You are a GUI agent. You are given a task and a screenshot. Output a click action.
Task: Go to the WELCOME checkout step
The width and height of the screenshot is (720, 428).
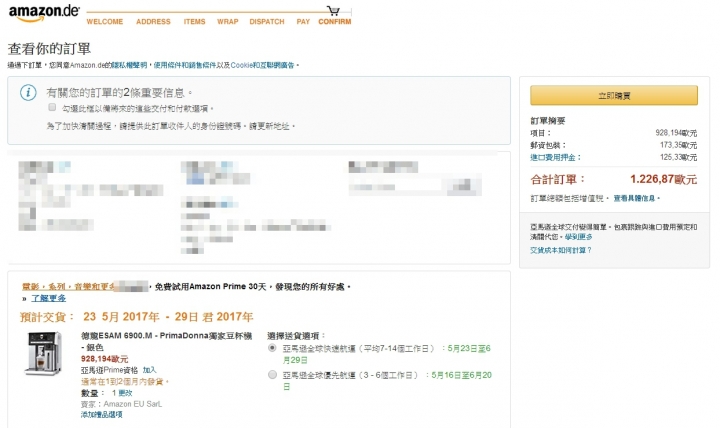[105, 22]
